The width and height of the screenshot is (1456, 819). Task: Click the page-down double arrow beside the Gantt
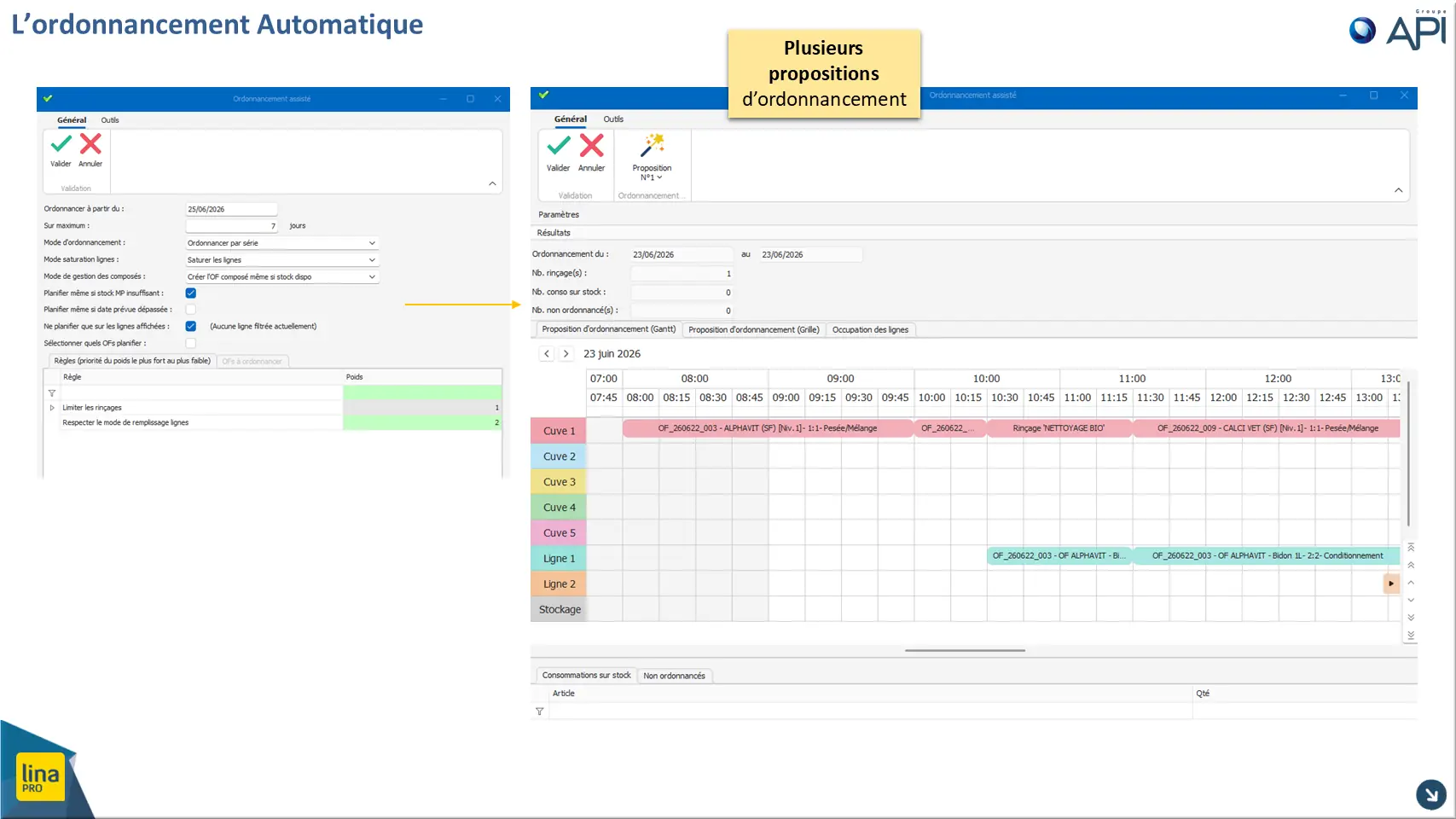[1411, 618]
